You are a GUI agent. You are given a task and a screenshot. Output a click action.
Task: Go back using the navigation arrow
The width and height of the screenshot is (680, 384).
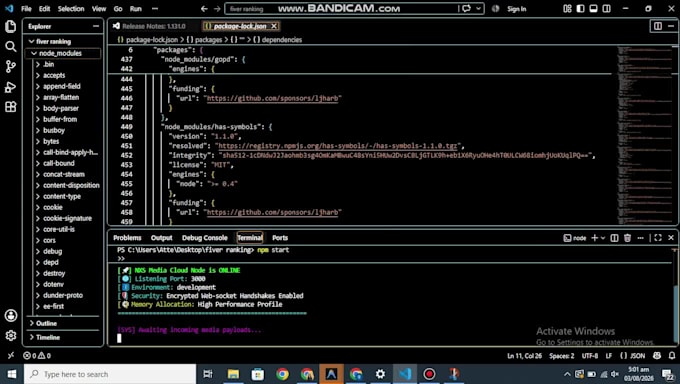pos(204,9)
